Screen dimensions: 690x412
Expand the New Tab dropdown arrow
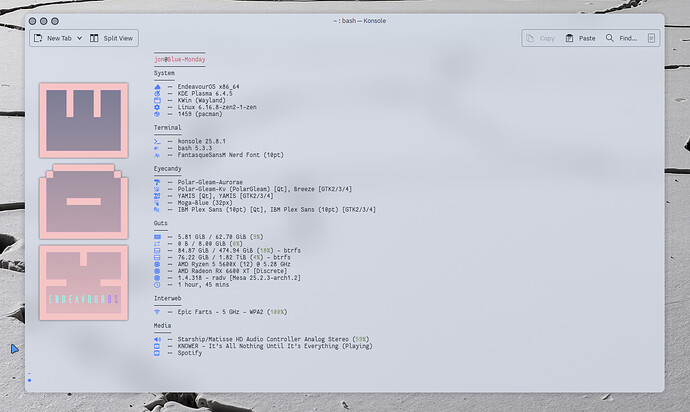click(x=79, y=38)
